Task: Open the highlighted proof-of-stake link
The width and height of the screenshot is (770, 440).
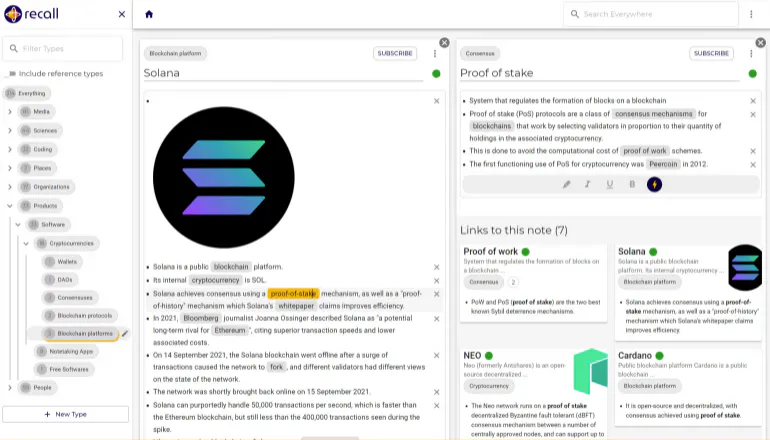Action: 293,294
